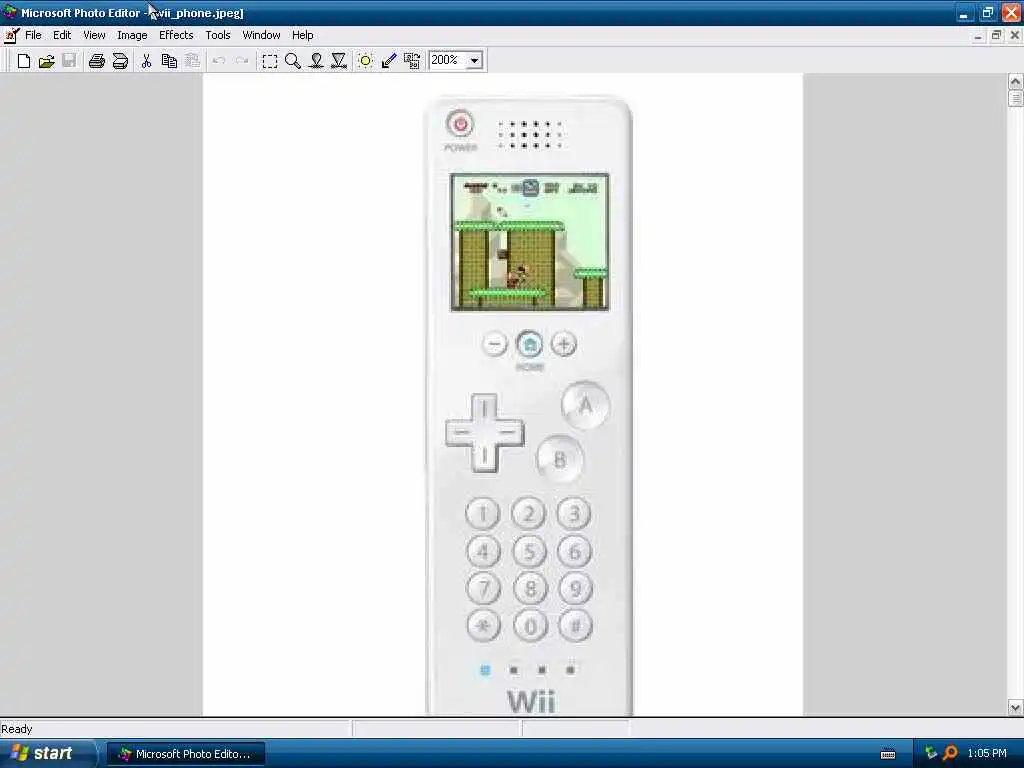1024x768 pixels.
Task: Click the keyboard icon in taskbar
Action: pyautogui.click(x=888, y=754)
